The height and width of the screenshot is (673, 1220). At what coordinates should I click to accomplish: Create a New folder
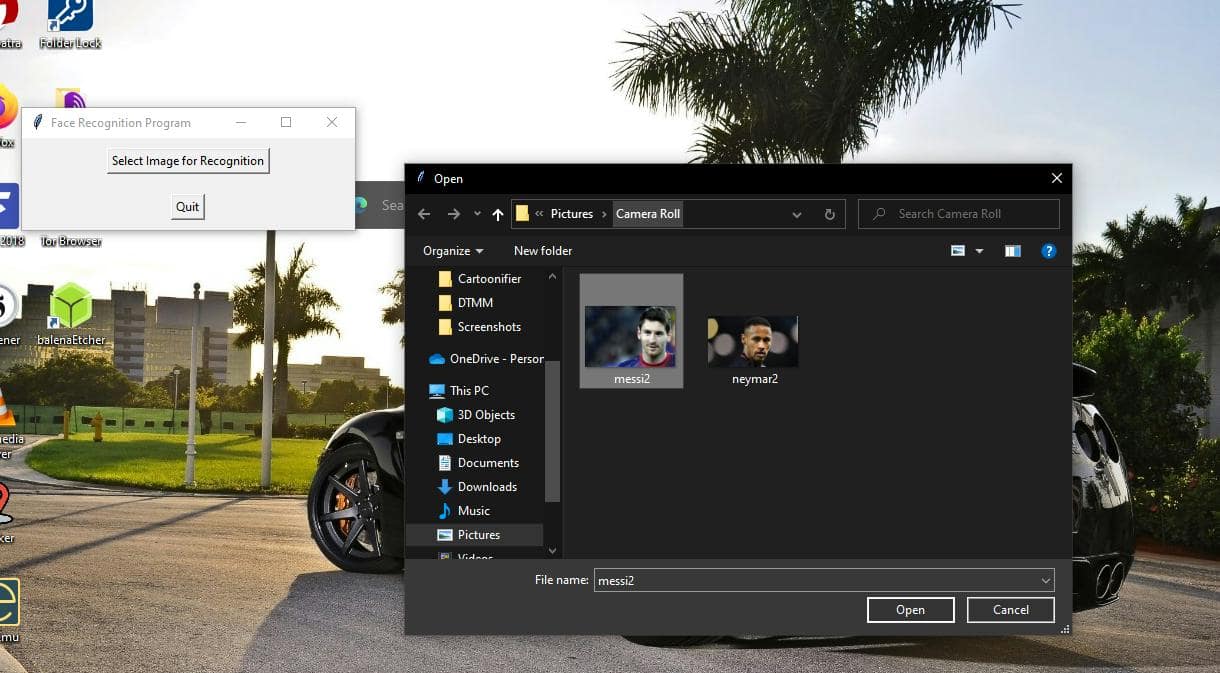pos(543,251)
